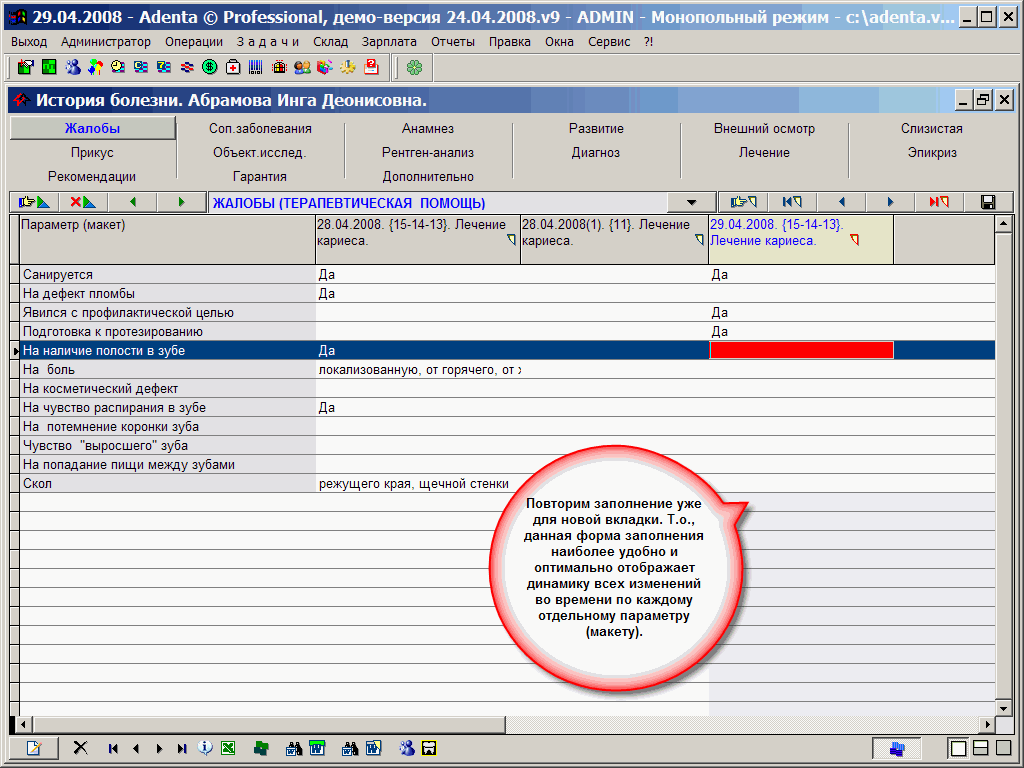Click the green flower icon in toolbar
The image size is (1024, 768).
[414, 67]
